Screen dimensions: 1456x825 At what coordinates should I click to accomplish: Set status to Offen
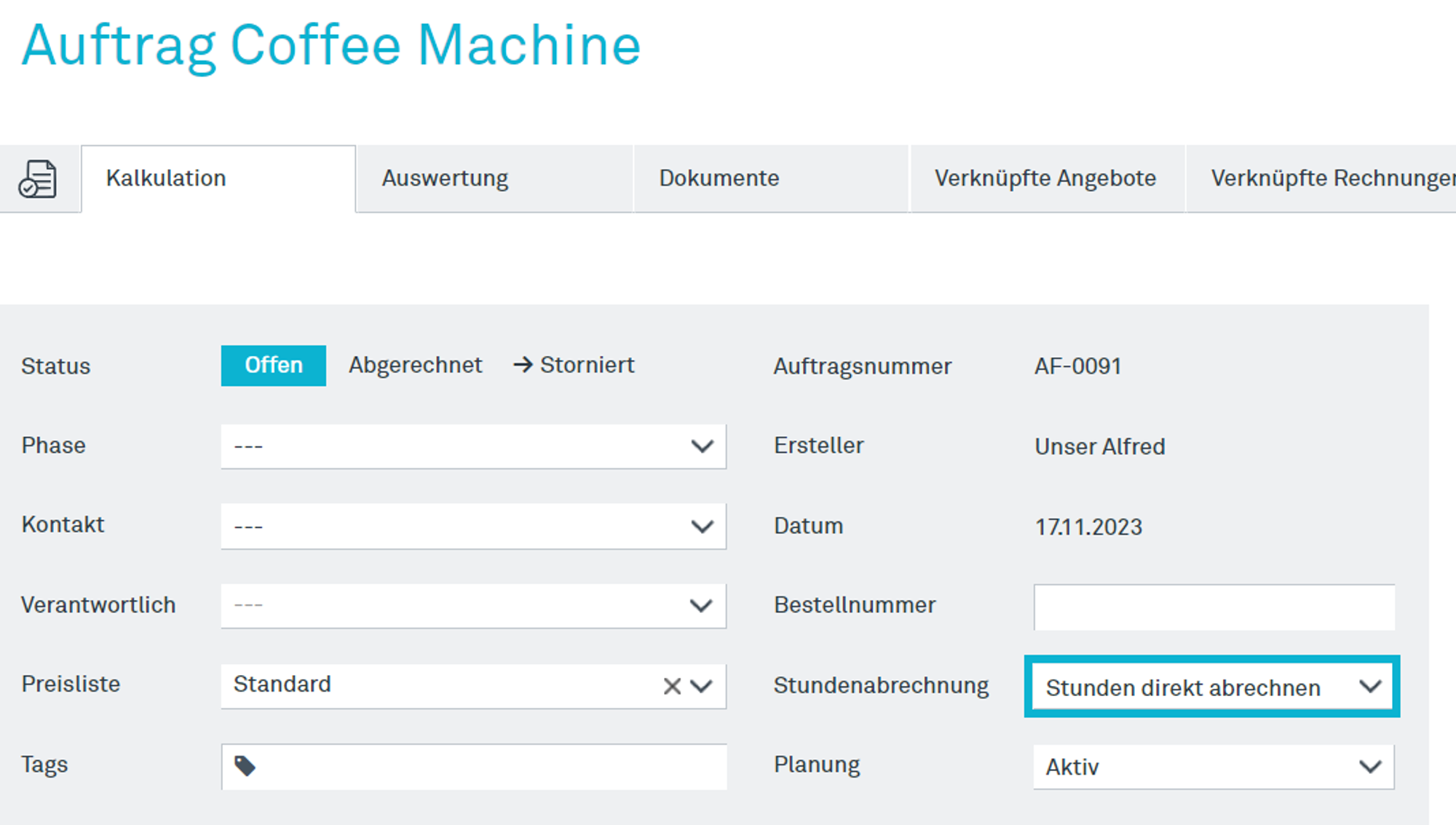point(273,366)
